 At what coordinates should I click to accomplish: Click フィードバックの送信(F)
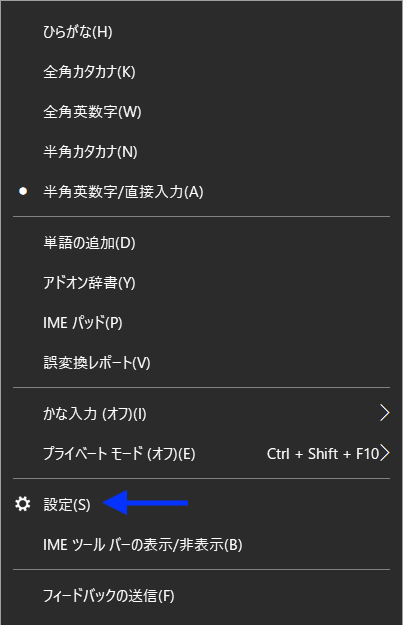201,596
